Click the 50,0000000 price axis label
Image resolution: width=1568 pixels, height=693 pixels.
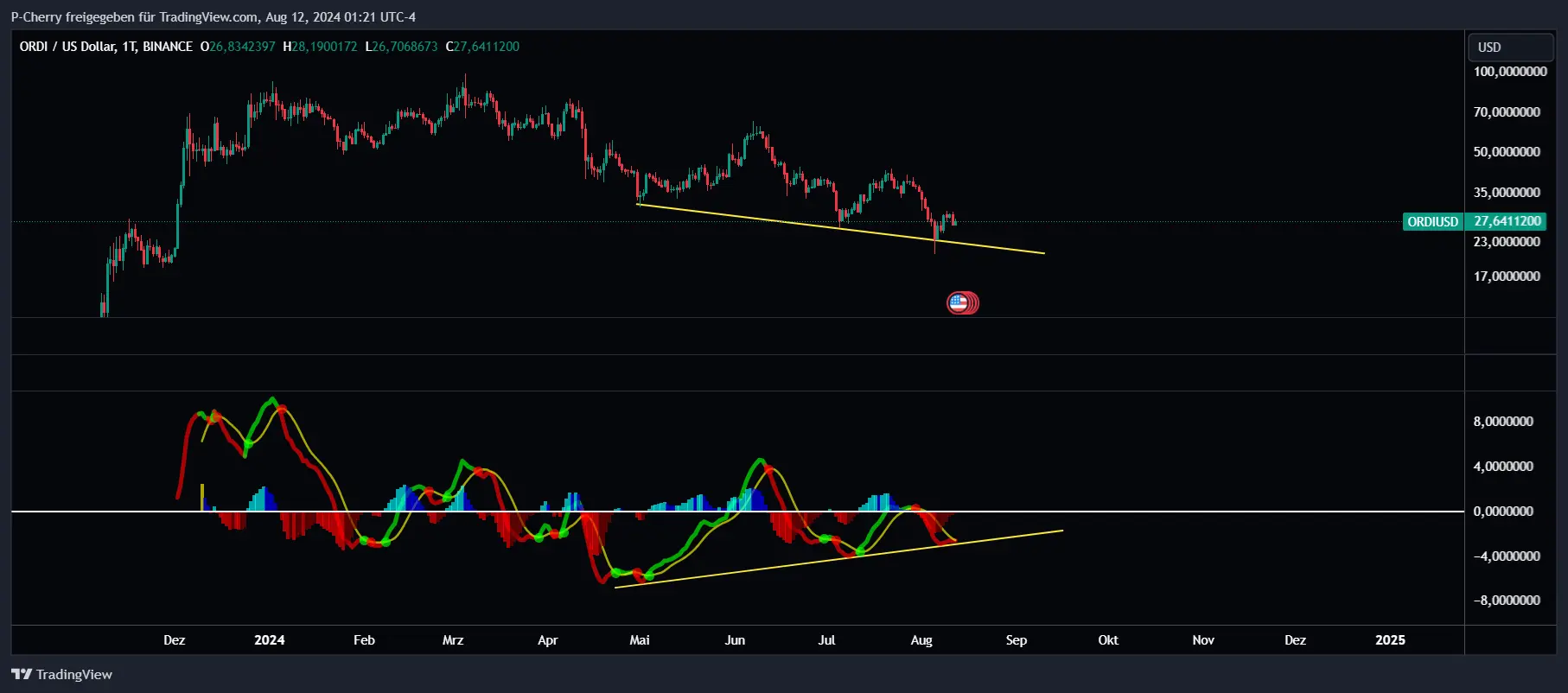(1507, 152)
